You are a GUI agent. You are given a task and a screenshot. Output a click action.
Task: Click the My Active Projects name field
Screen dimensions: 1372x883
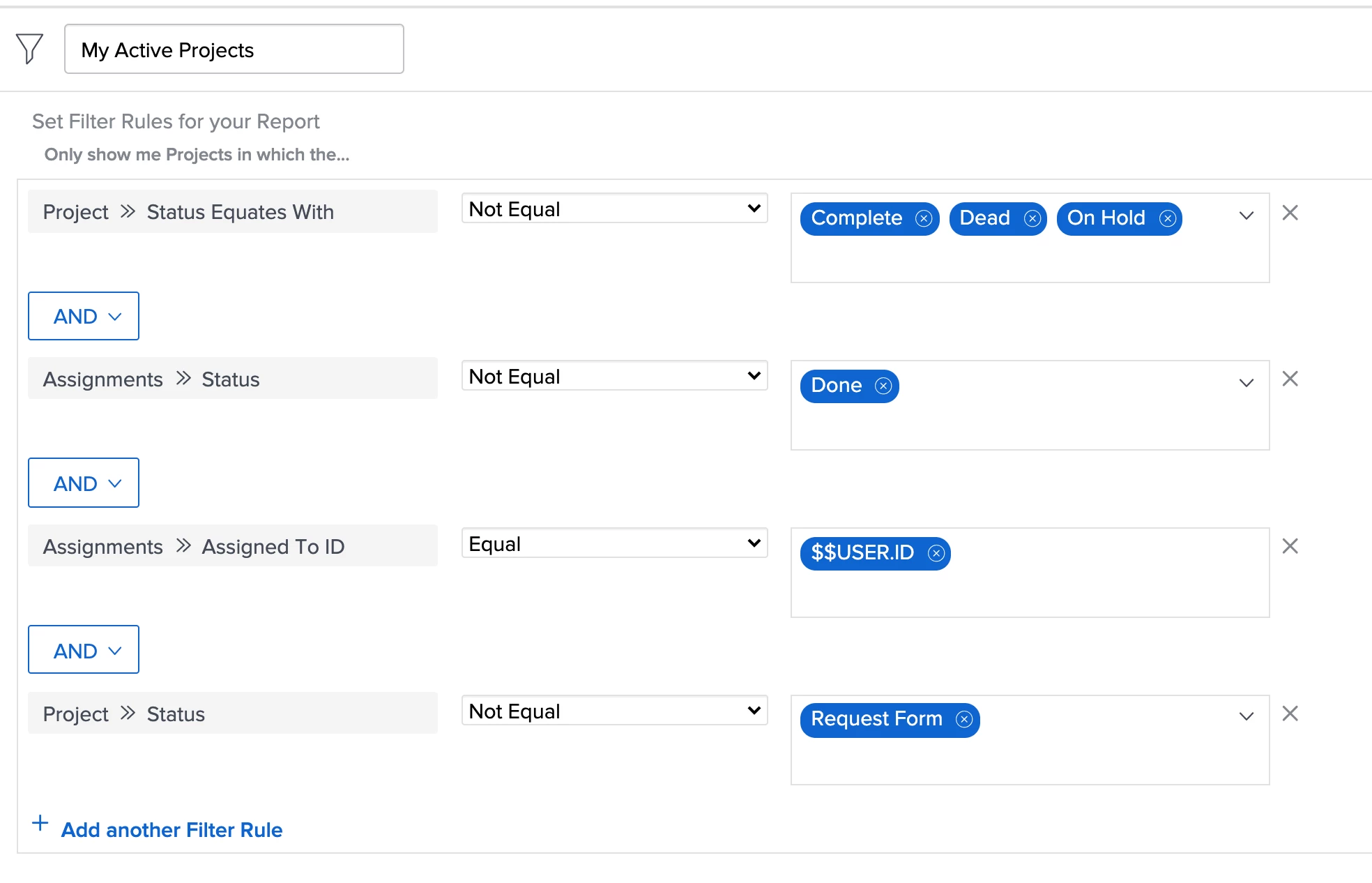234,50
